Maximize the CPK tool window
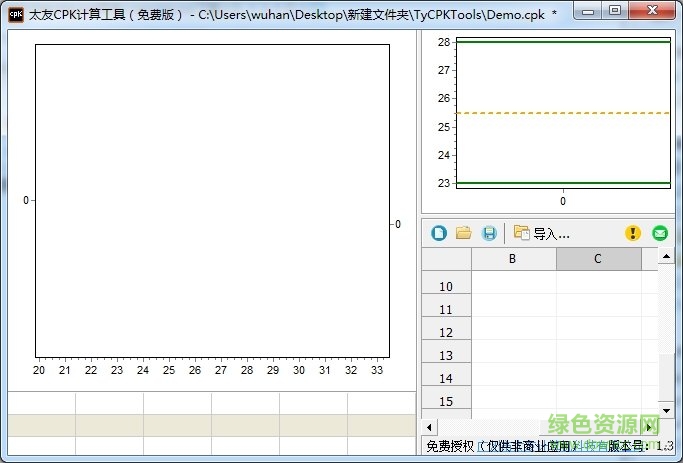Screen dimensions: 683x463 (615, 10)
